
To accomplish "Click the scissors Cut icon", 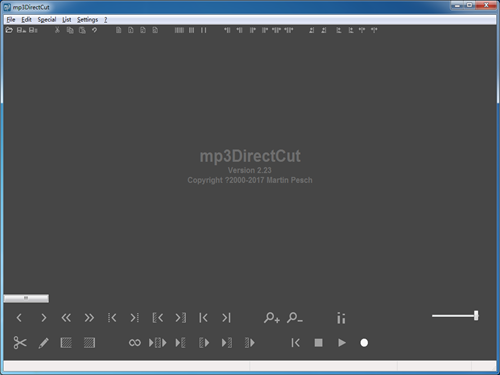I will click(20, 343).
